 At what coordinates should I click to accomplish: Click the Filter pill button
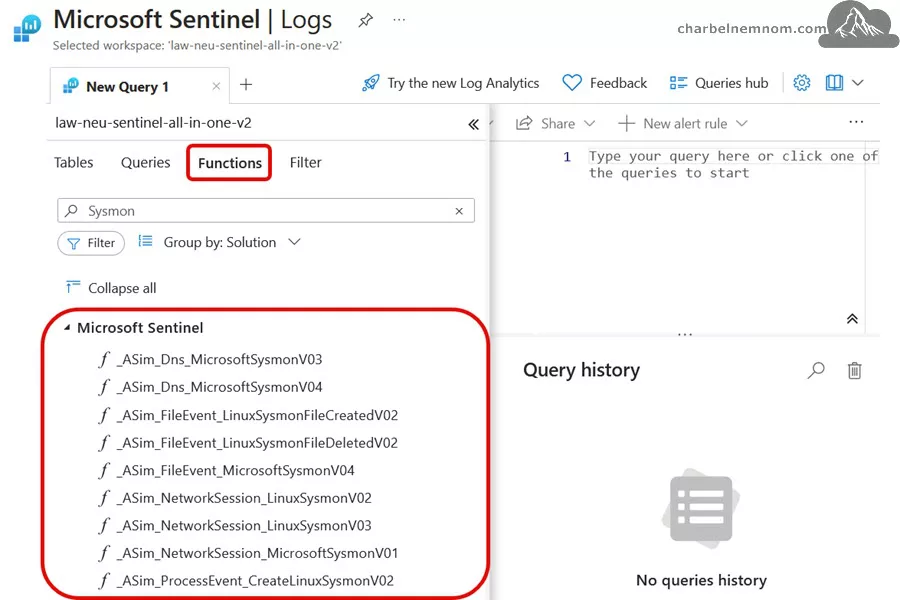point(91,243)
